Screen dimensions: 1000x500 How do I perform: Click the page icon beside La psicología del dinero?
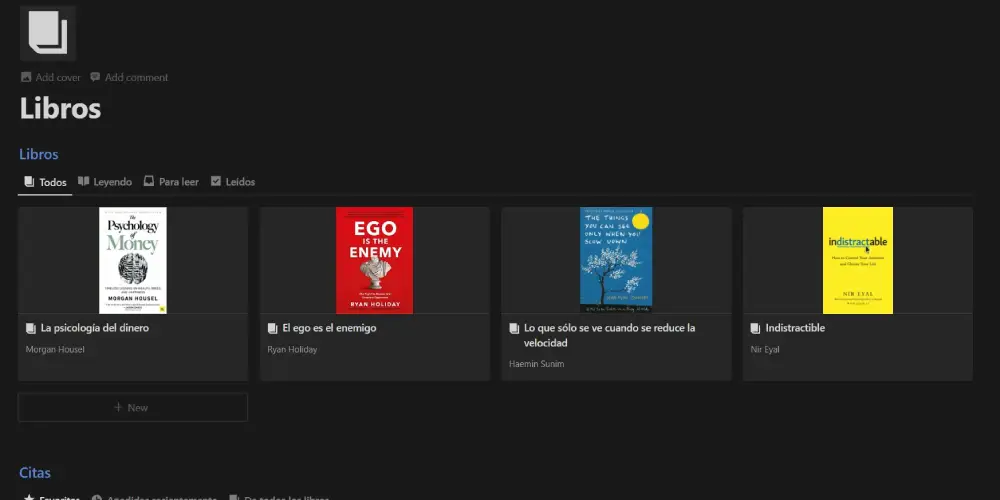(x=30, y=328)
